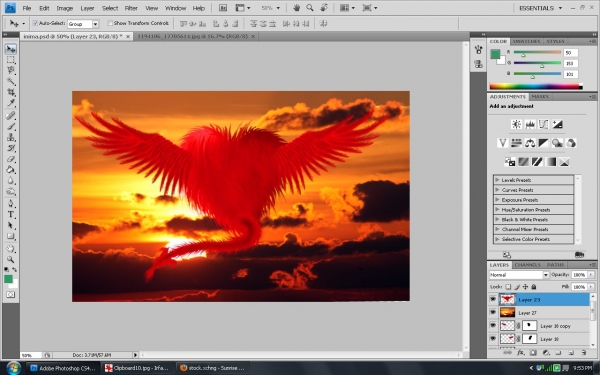This screenshot has width=600, height=375.
Task: Add an Exposure adjustment
Action: pyautogui.click(x=557, y=124)
